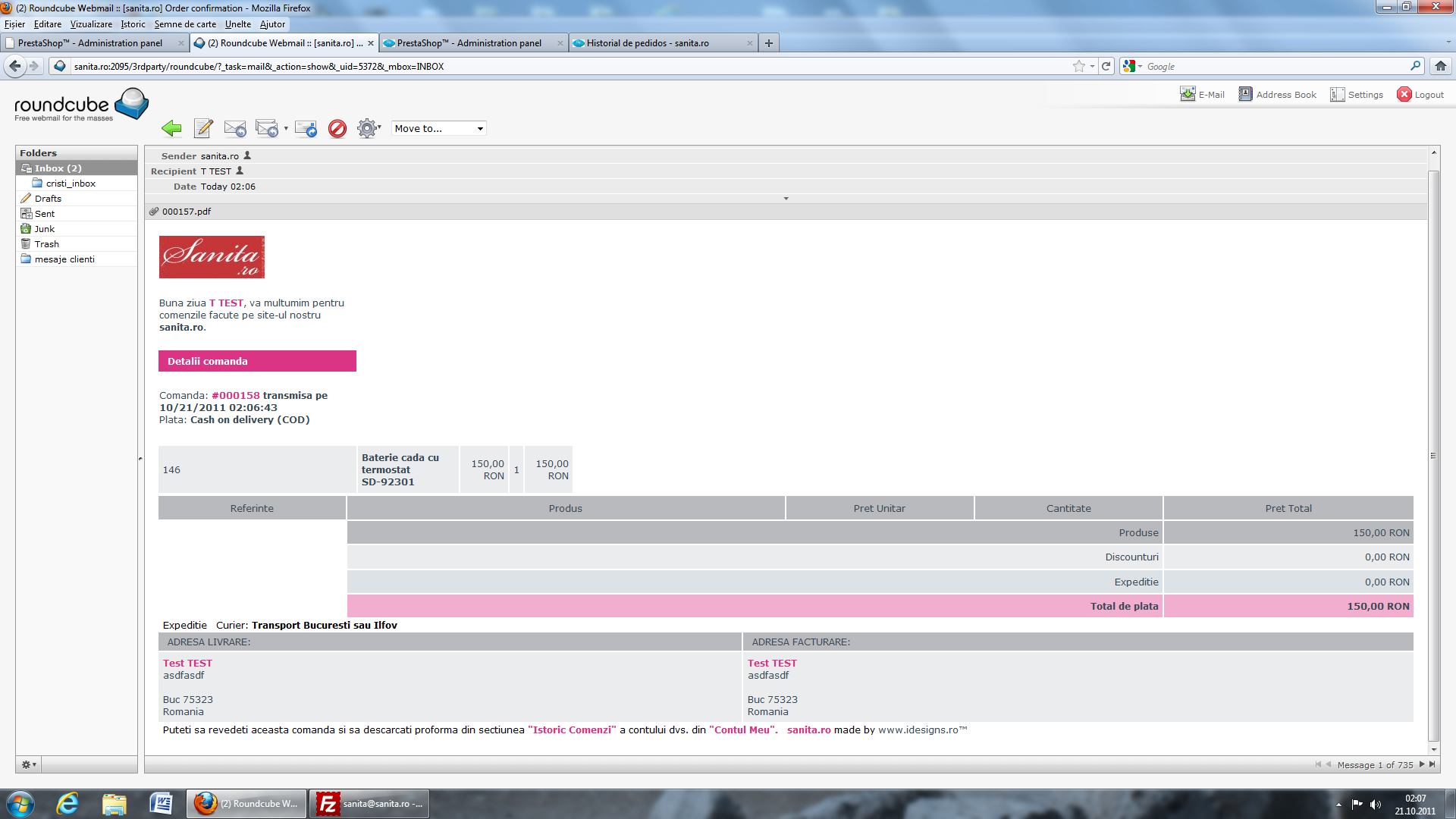Click the volume speaker tray icon

point(1376,805)
